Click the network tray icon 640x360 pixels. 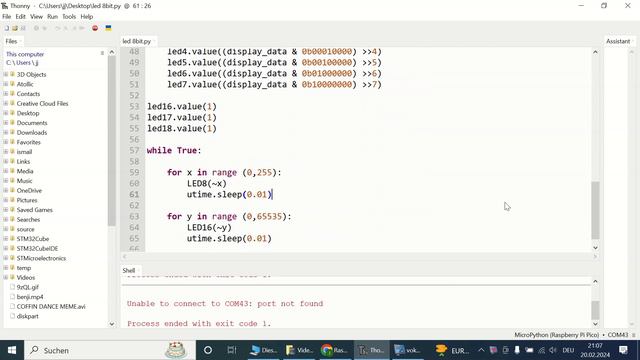pyautogui.click(x=542, y=350)
